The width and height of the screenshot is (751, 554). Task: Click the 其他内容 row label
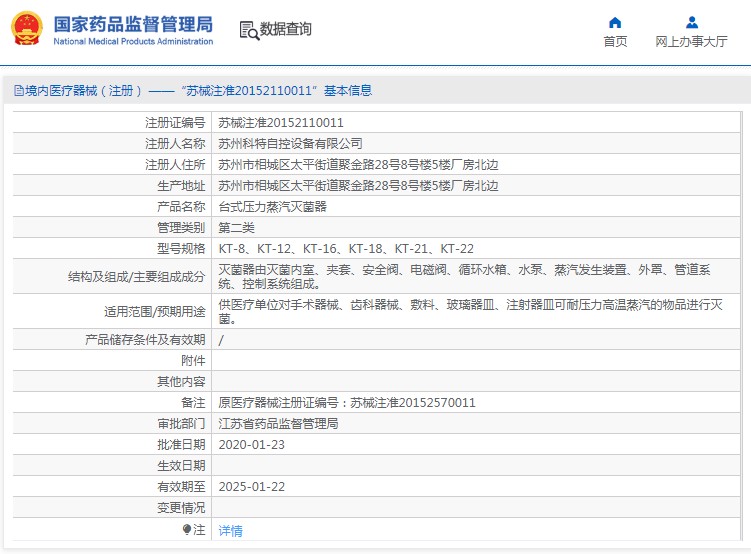182,382
